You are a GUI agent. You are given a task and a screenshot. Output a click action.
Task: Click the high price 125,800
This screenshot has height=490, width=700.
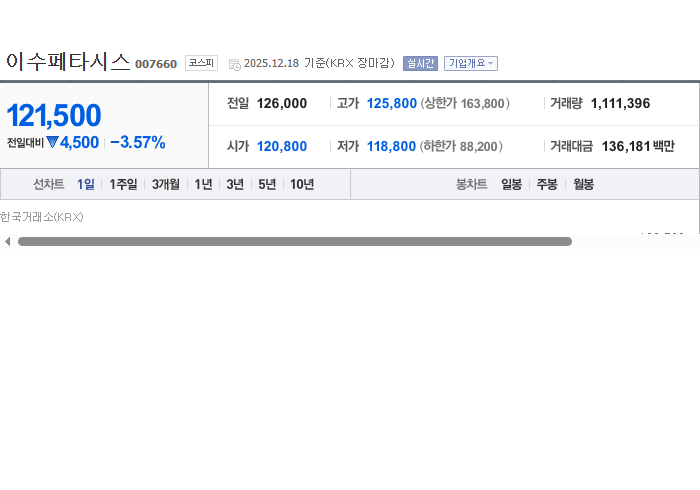point(392,104)
